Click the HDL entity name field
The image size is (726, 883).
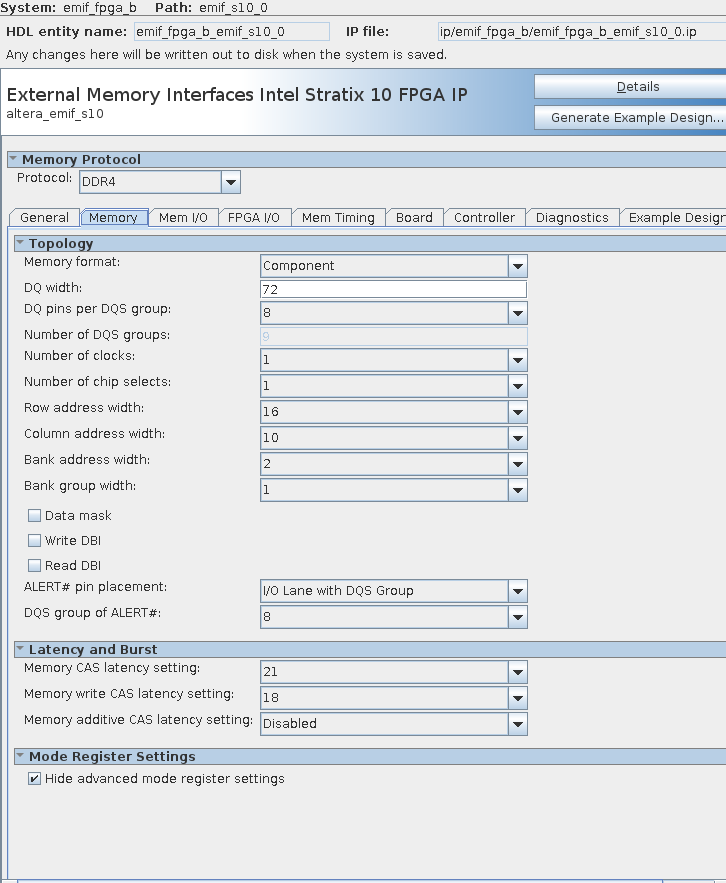pyautogui.click(x=231, y=32)
